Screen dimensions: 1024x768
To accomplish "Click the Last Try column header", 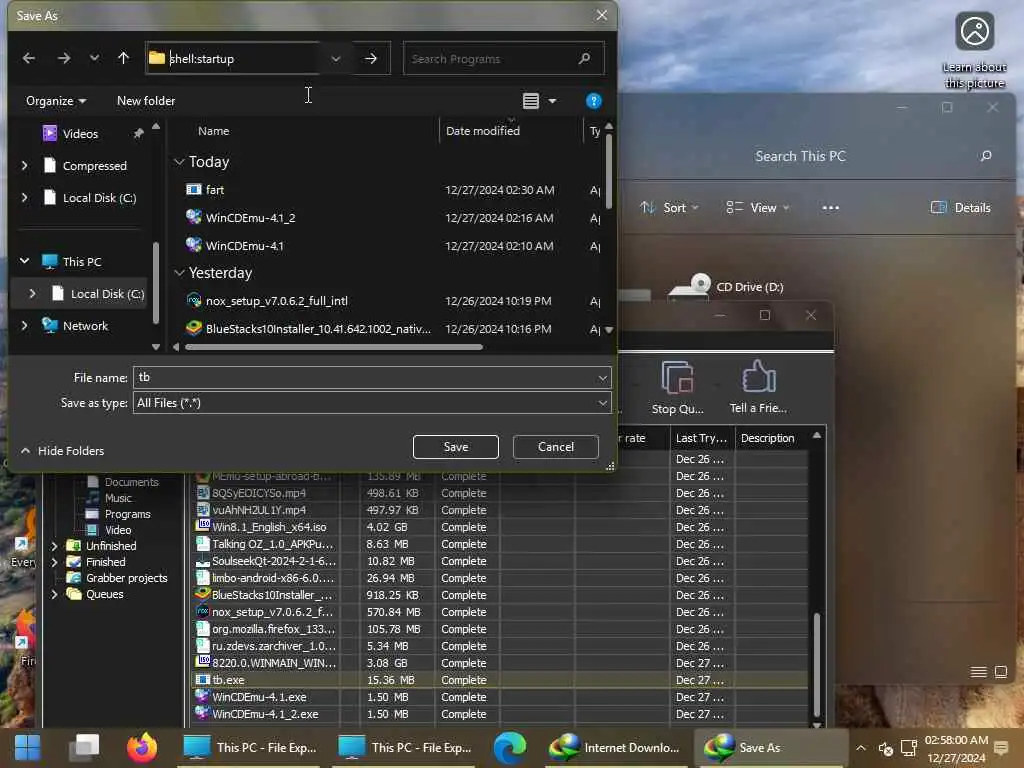I will [701, 438].
